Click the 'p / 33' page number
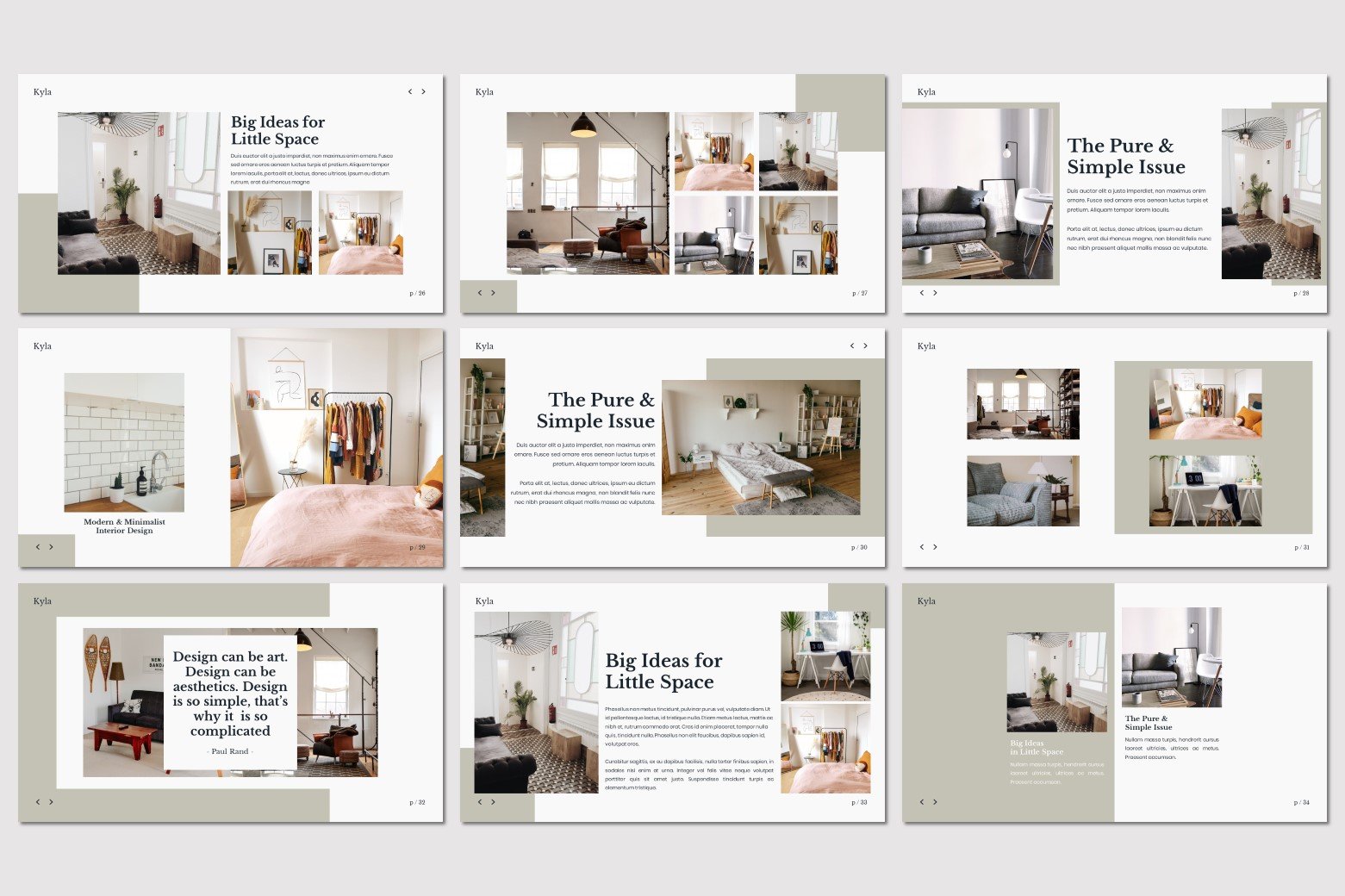1345x896 pixels. [860, 802]
